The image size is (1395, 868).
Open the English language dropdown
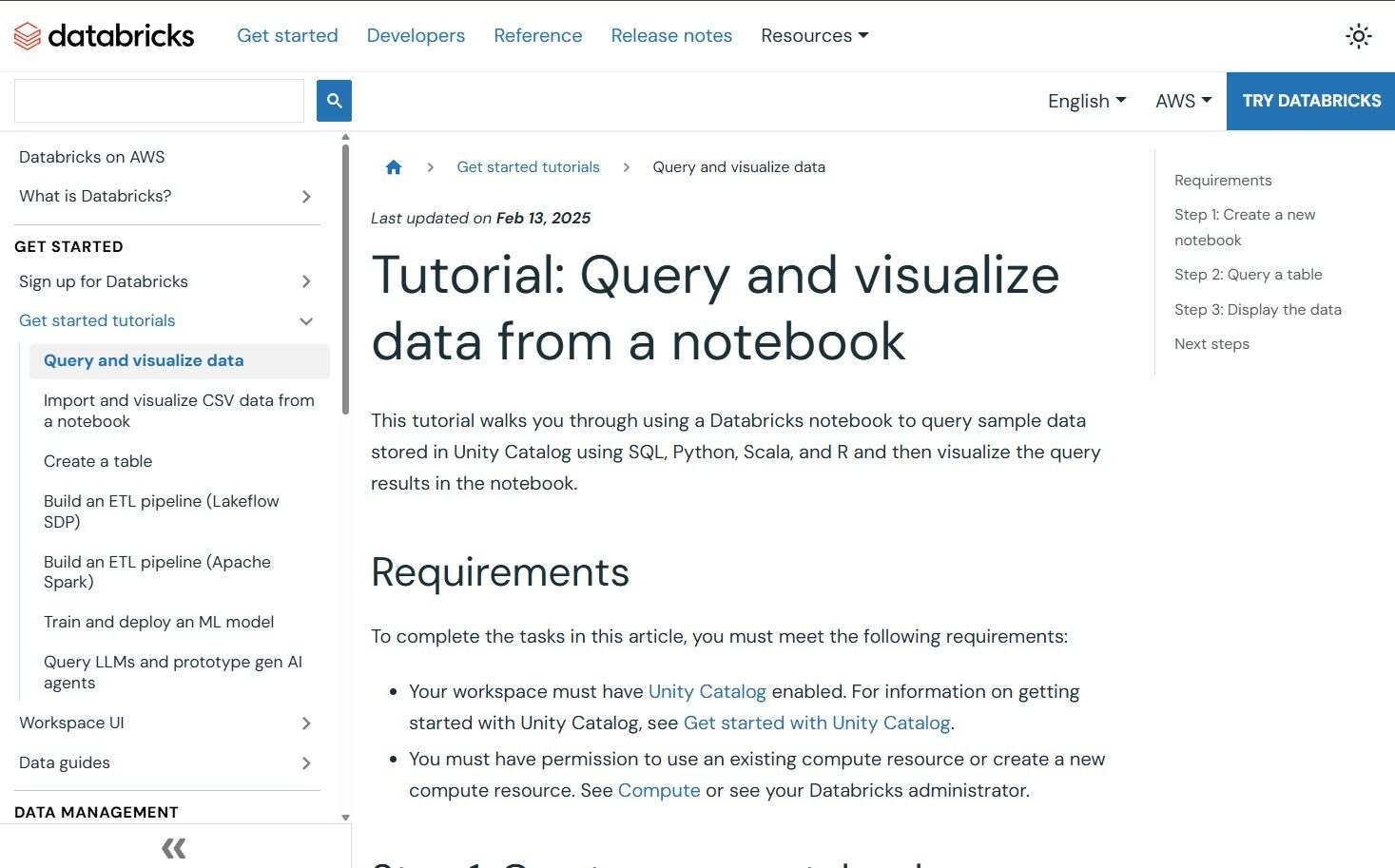[1086, 101]
